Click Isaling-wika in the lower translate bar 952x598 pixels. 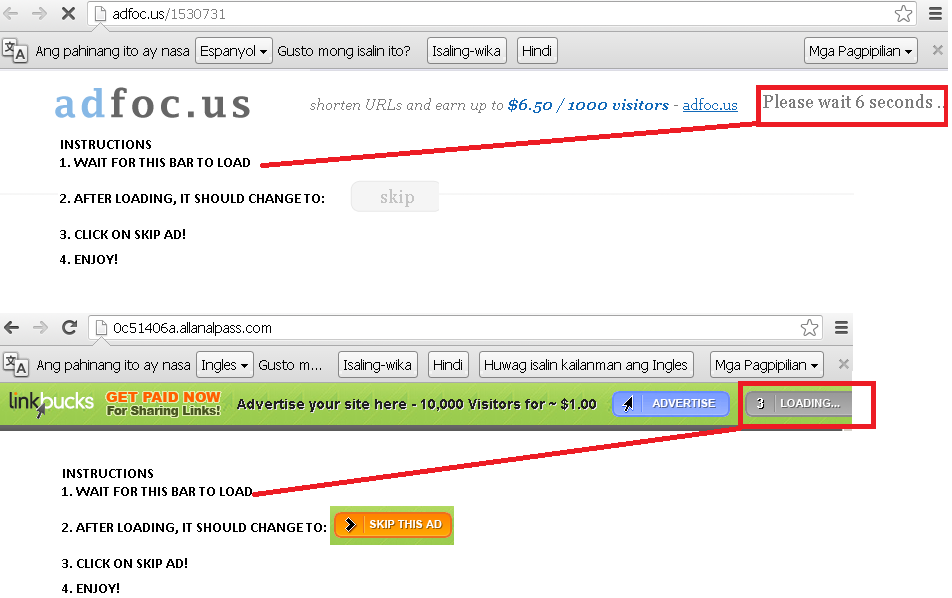click(x=378, y=365)
